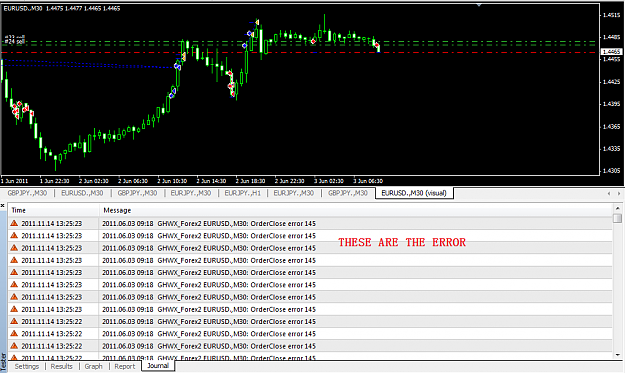Click the chart header EURUSD.,M30 quote text

[62, 8]
